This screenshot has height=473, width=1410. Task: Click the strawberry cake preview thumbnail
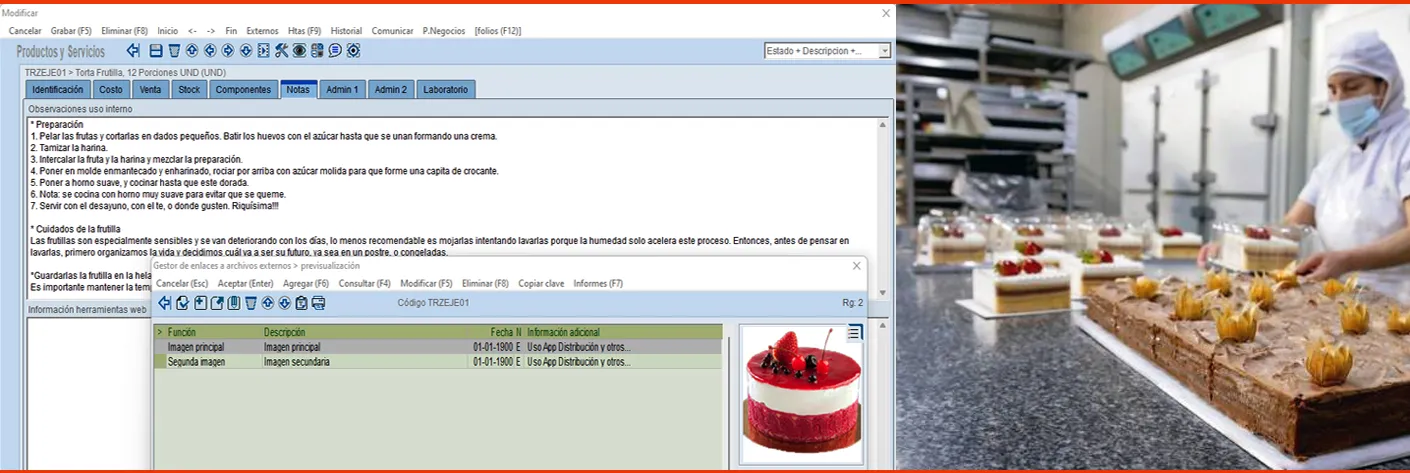point(800,392)
